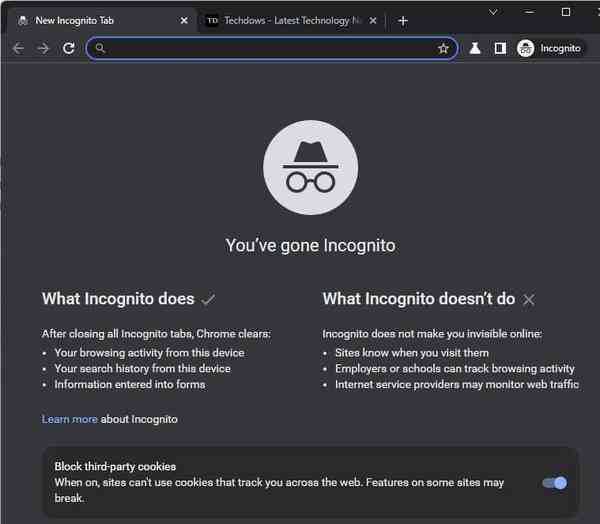The image size is (600, 524).
Task: Open the tab search chevron dropdown
Action: [493, 12]
